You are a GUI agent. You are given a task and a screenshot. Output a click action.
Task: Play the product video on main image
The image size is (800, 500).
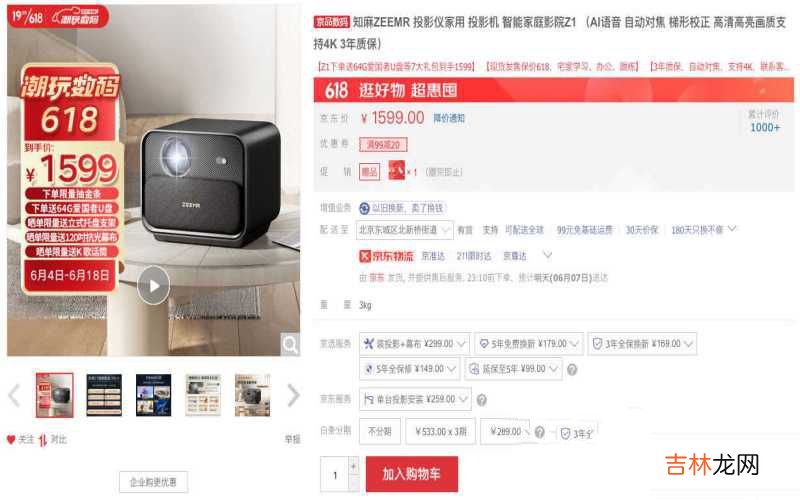click(x=154, y=286)
